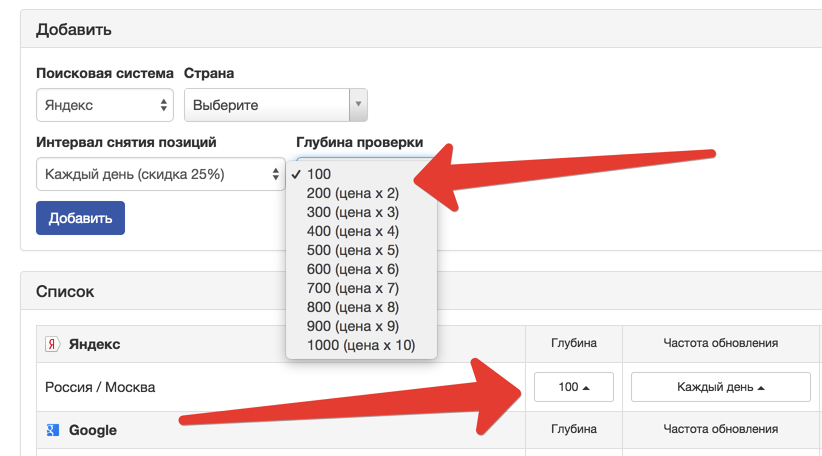
Task: Choose 200 (цена x 2) option
Action: [x=353, y=193]
